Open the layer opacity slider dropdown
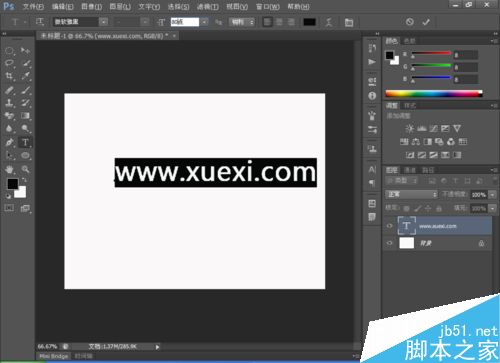 pyautogui.click(x=492, y=195)
